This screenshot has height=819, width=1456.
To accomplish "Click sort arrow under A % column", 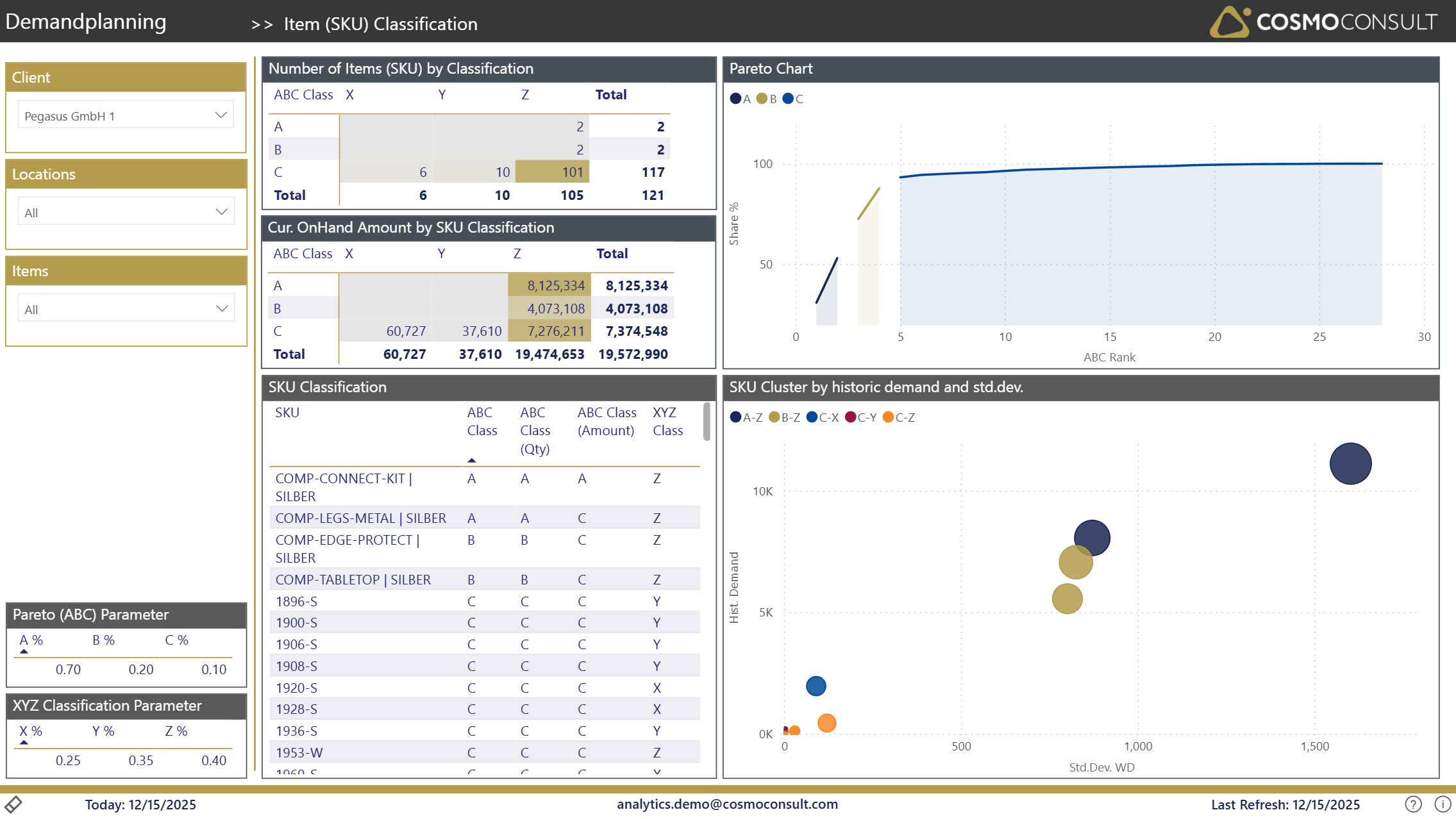I will tap(24, 651).
